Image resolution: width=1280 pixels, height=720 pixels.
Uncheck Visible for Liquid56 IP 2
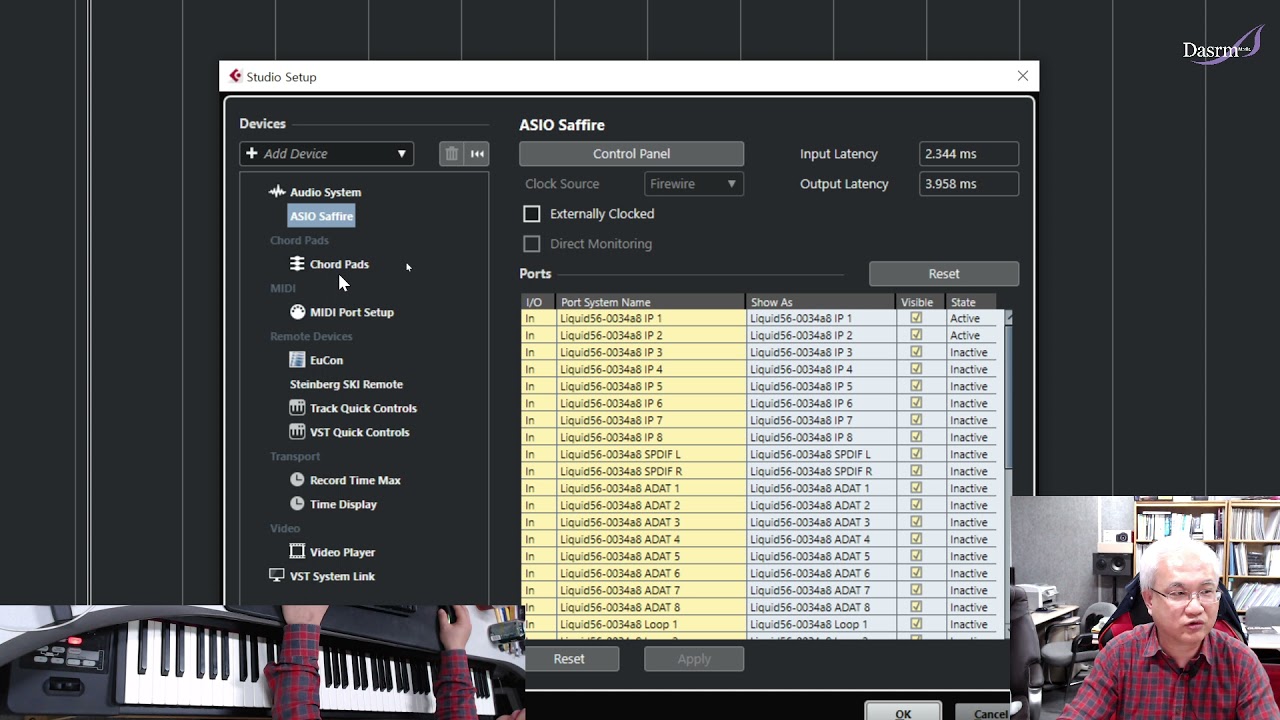(x=916, y=335)
